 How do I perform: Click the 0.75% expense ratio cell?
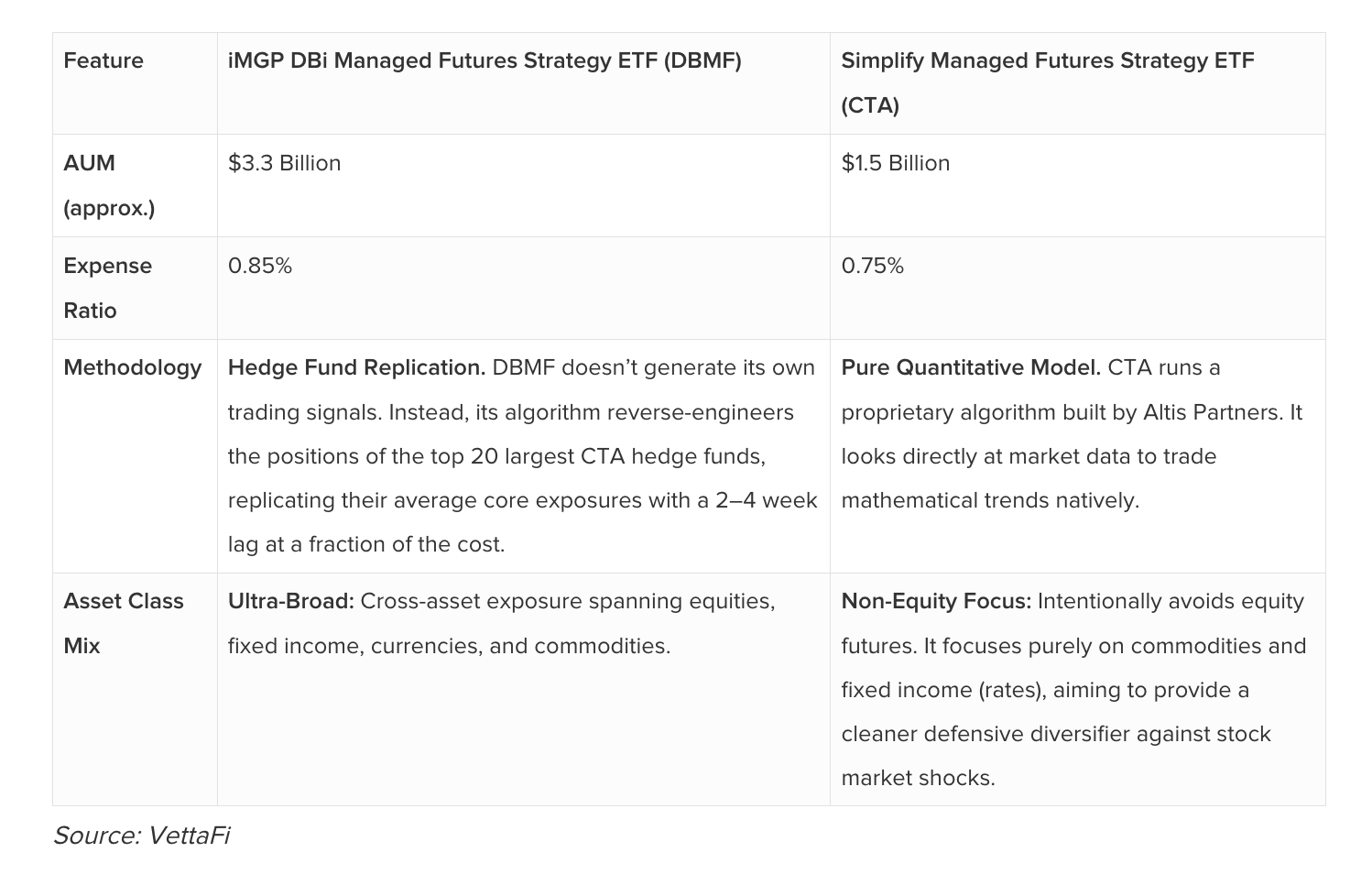(x=872, y=266)
